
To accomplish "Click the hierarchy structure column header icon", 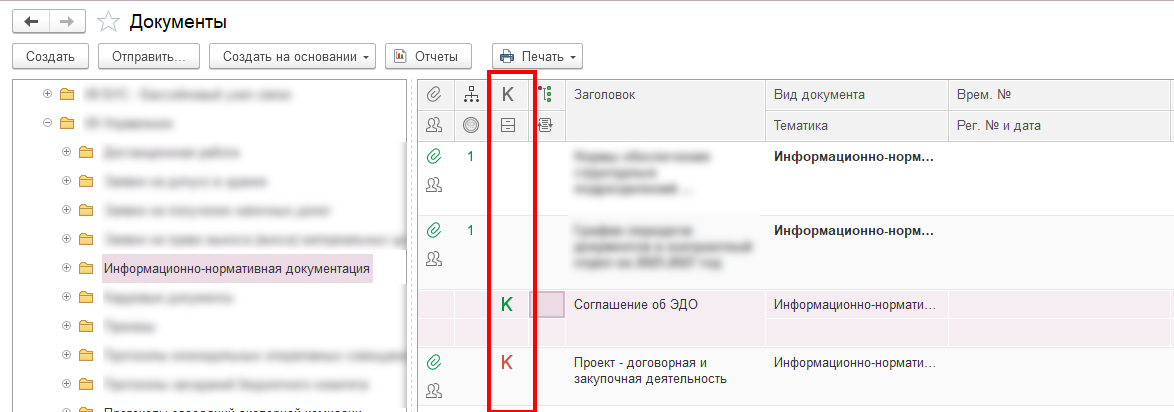I will 471,95.
